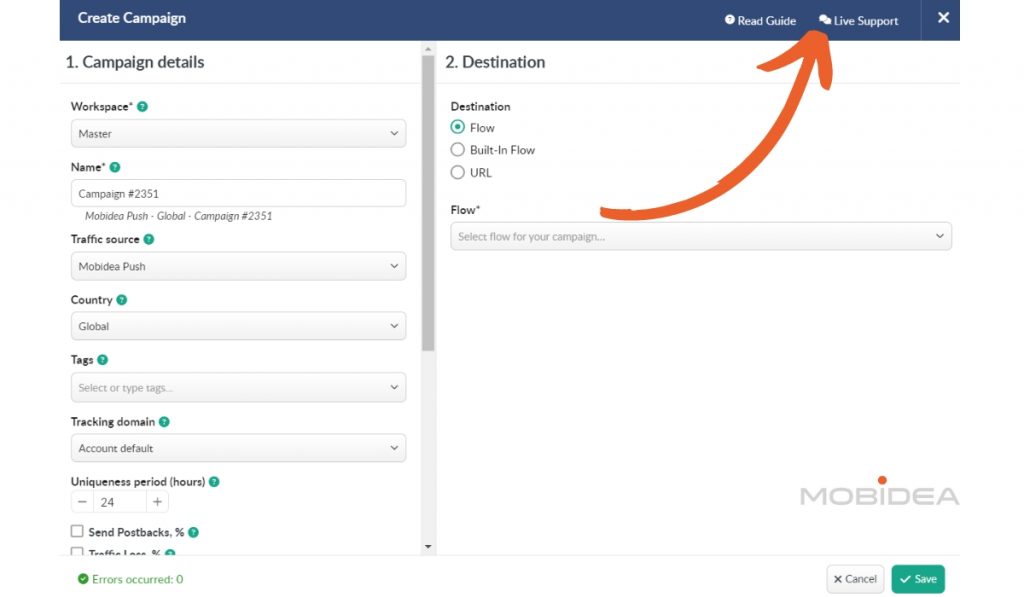Decrease the uniqueness period hours
This screenshot has height=597, width=1024.
[x=82, y=502]
